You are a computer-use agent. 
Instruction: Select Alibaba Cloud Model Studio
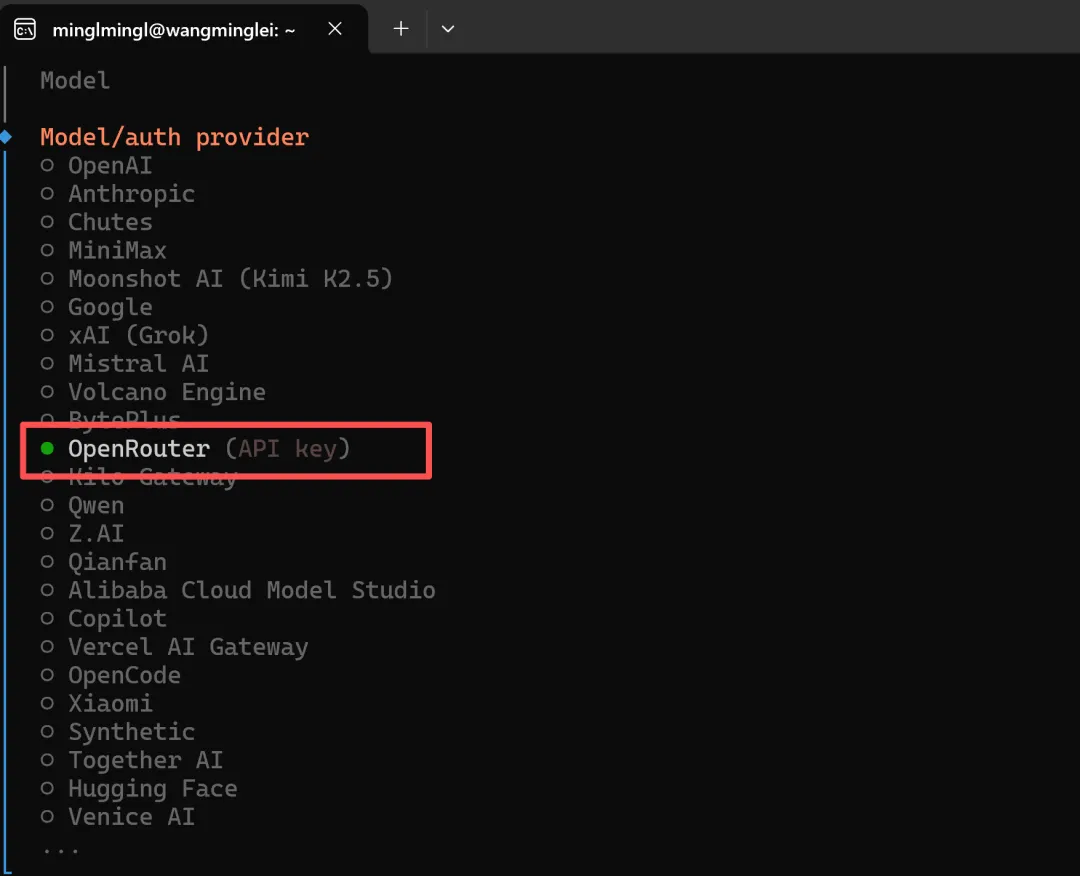(238, 590)
